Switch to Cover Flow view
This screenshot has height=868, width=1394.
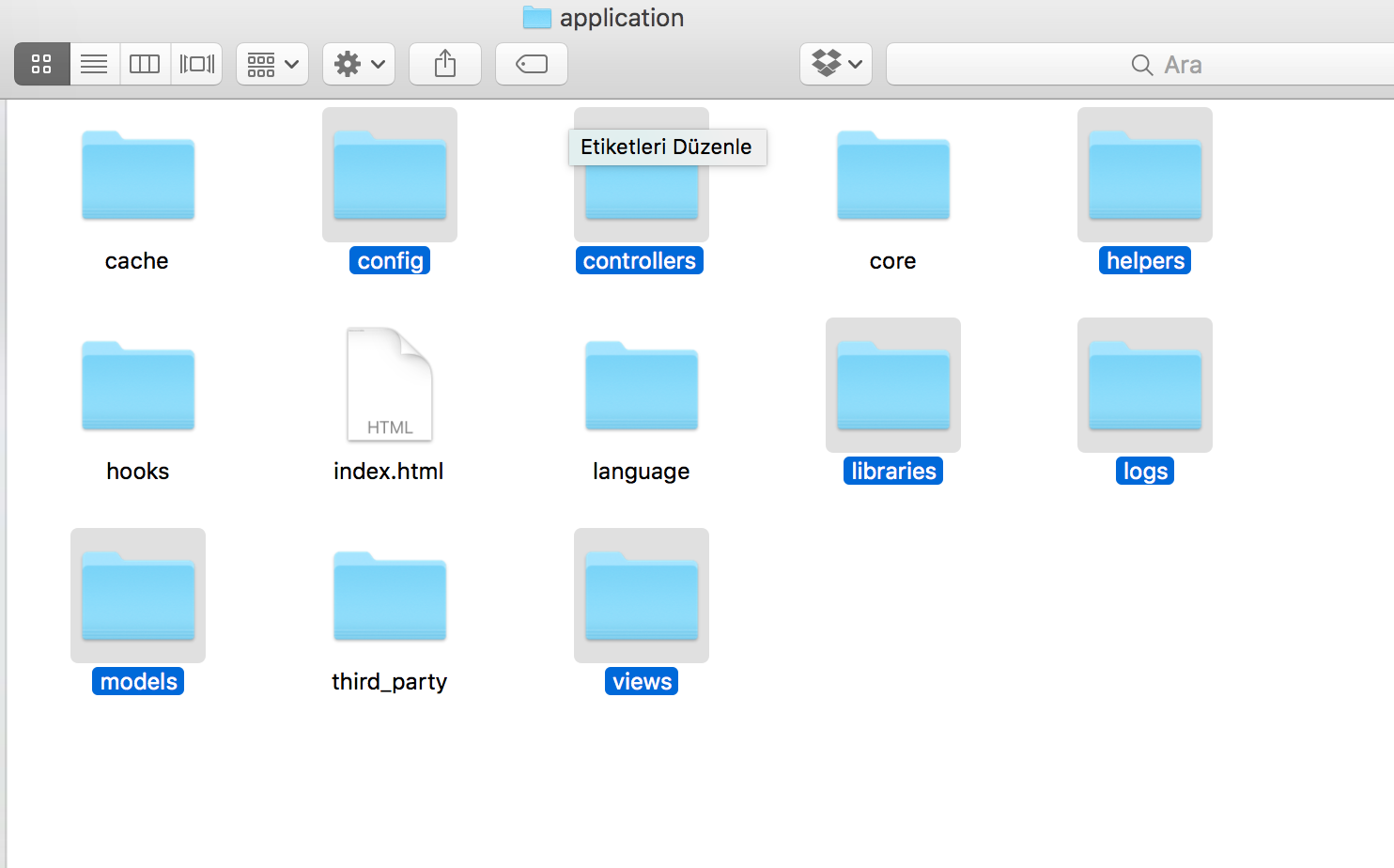click(196, 64)
